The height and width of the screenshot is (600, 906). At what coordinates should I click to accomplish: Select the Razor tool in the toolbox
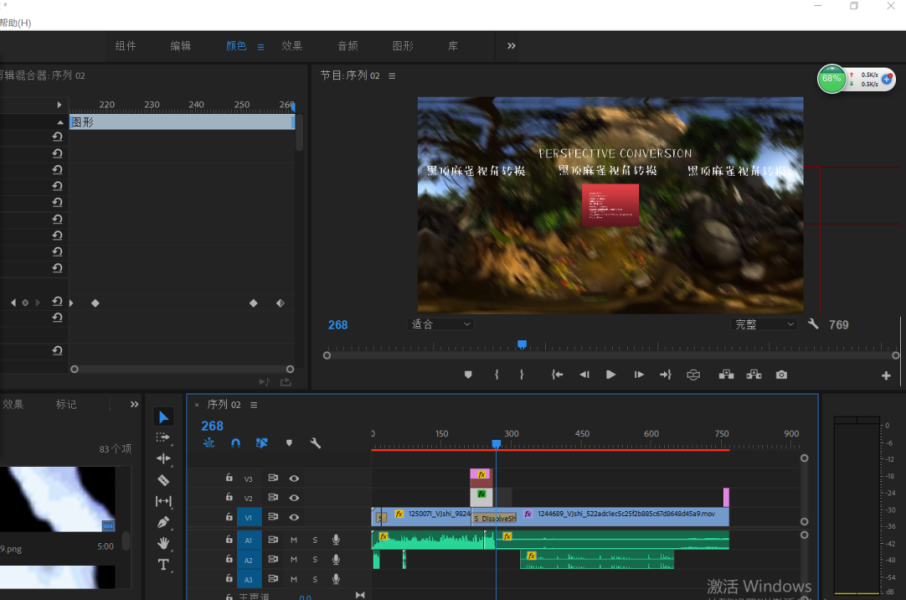[164, 480]
